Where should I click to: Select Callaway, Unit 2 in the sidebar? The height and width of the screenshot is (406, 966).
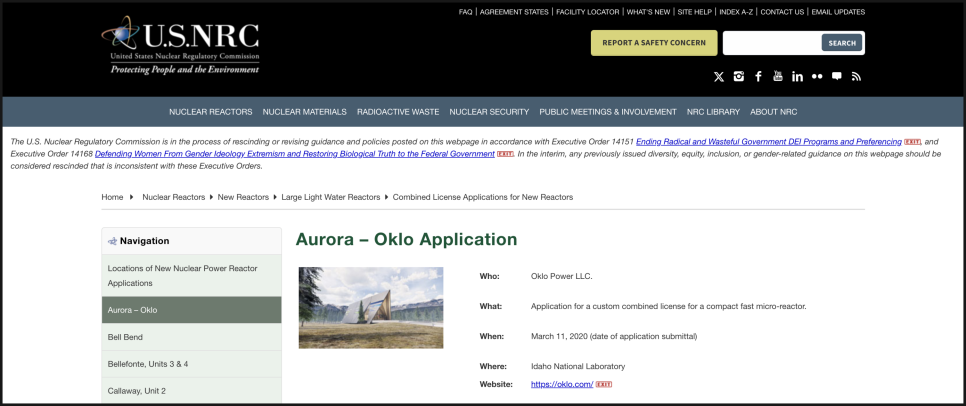click(192, 391)
